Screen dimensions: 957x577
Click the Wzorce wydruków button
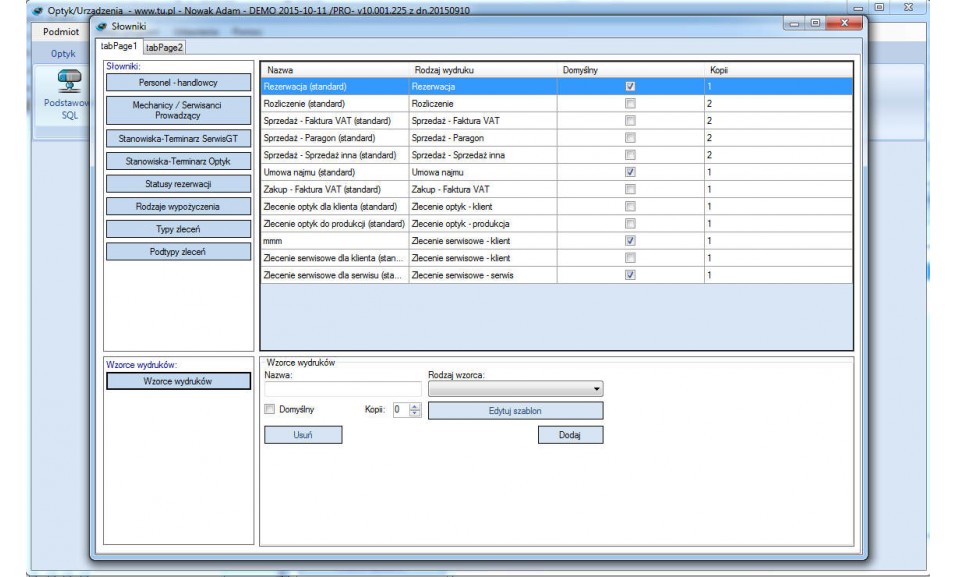point(177,382)
